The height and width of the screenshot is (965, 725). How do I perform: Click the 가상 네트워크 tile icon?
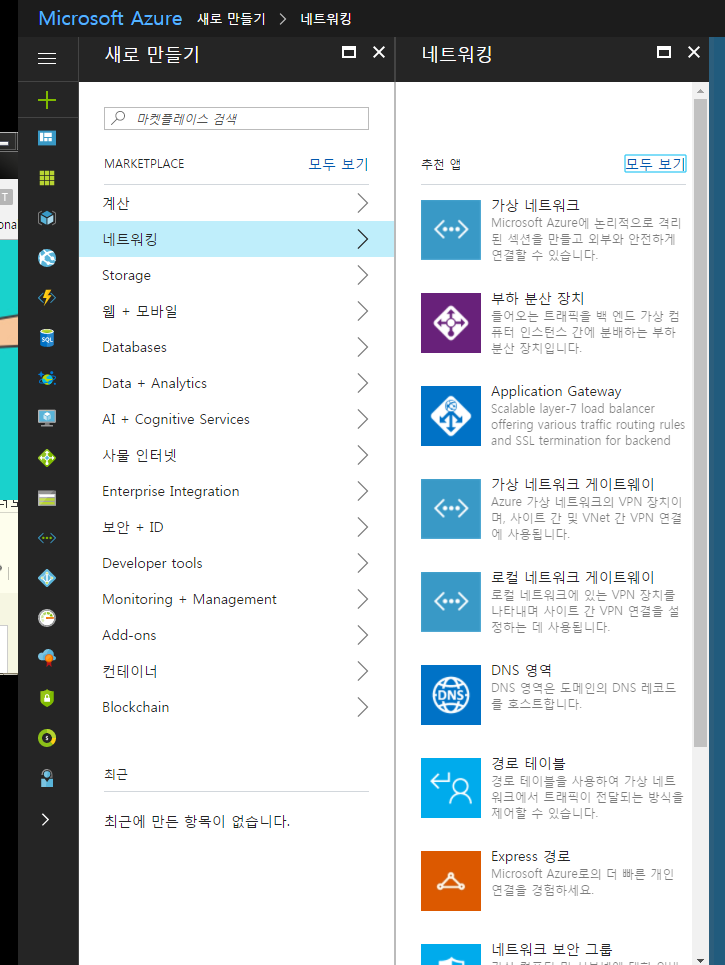tap(451, 230)
